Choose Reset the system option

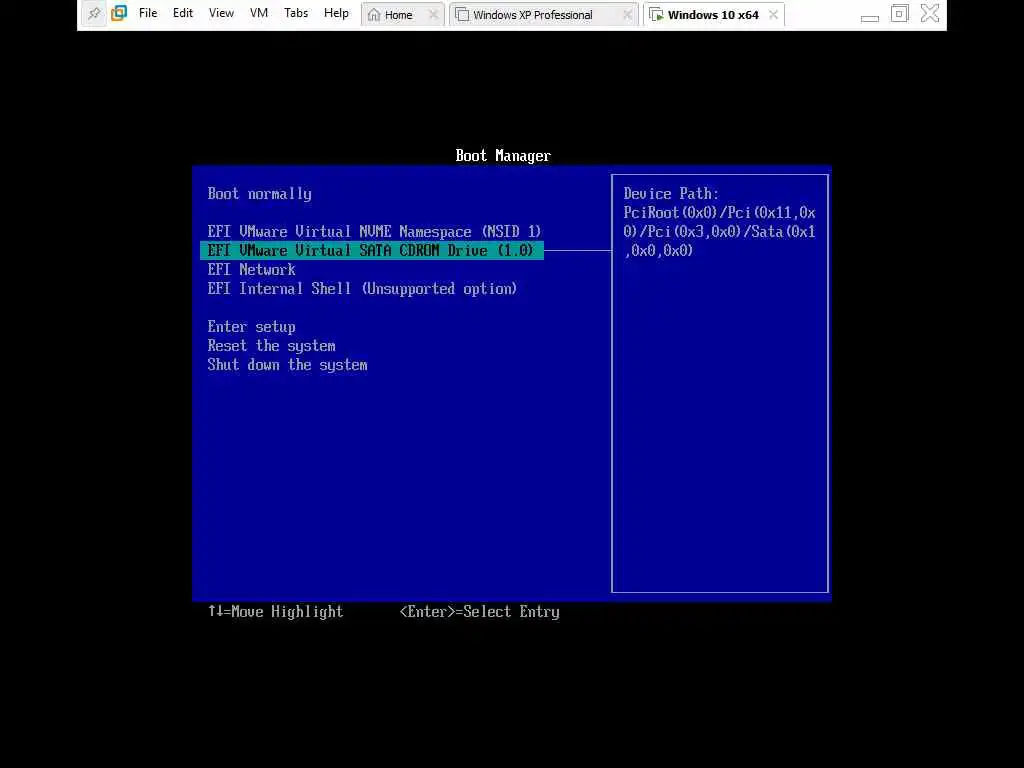pyautogui.click(x=272, y=345)
